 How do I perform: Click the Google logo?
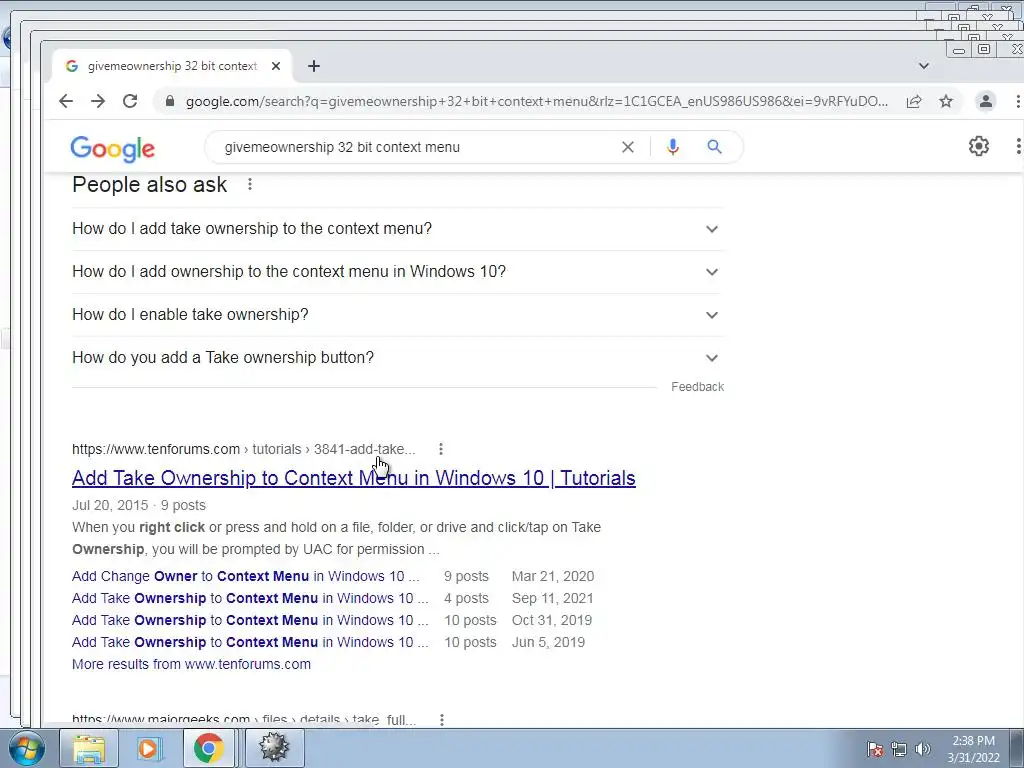pos(112,149)
